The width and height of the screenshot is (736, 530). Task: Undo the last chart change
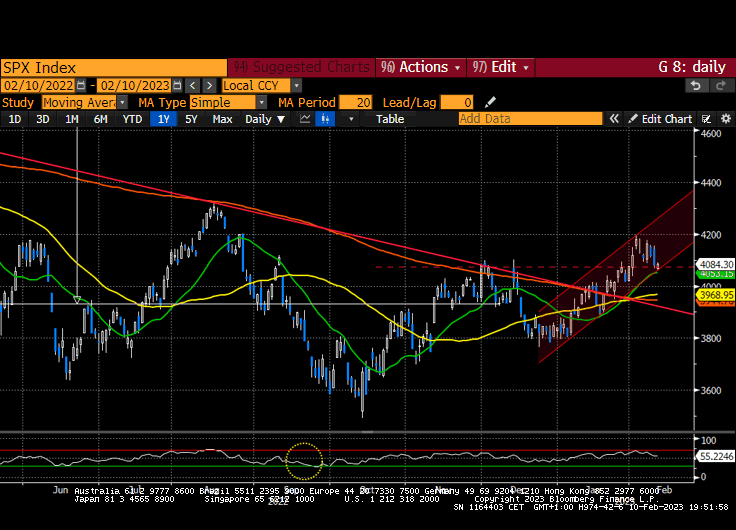[696, 85]
